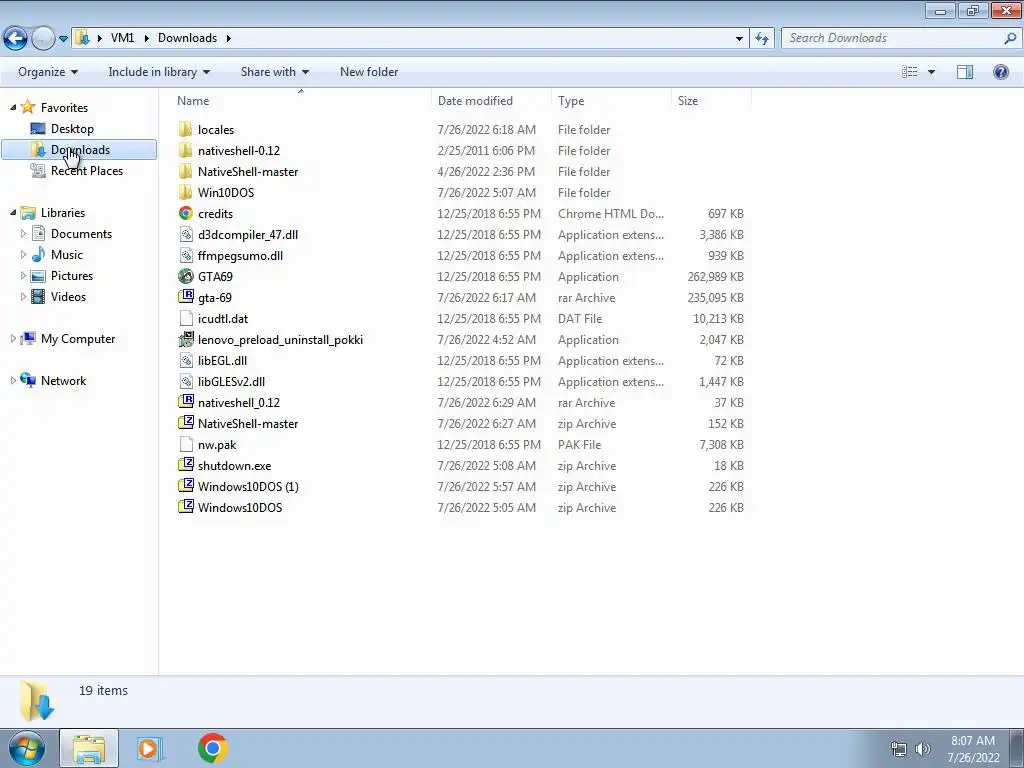Click the Change your view icon
The width and height of the screenshot is (1024, 768).
910,72
